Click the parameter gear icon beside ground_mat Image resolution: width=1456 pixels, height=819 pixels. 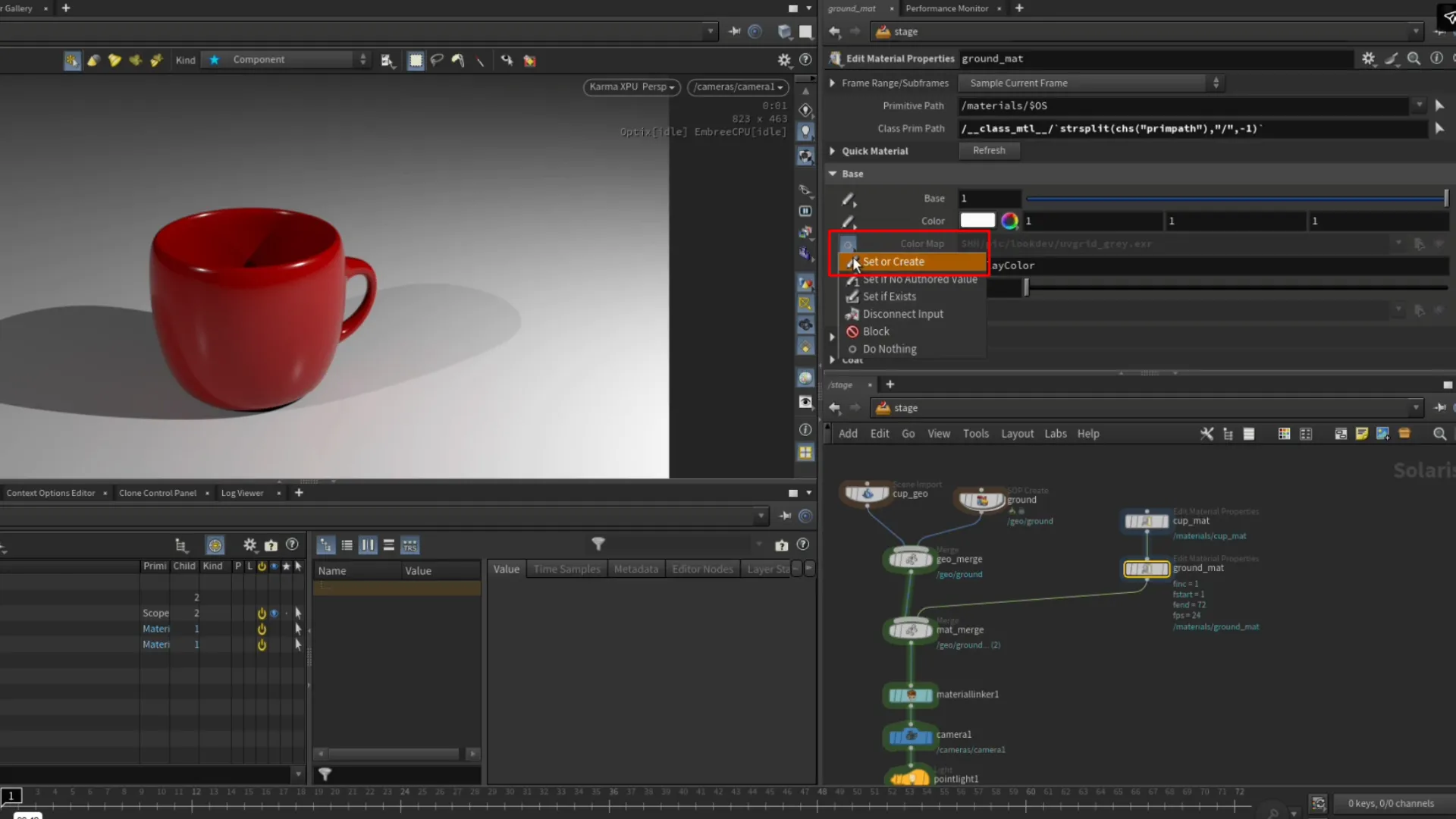tap(1368, 58)
